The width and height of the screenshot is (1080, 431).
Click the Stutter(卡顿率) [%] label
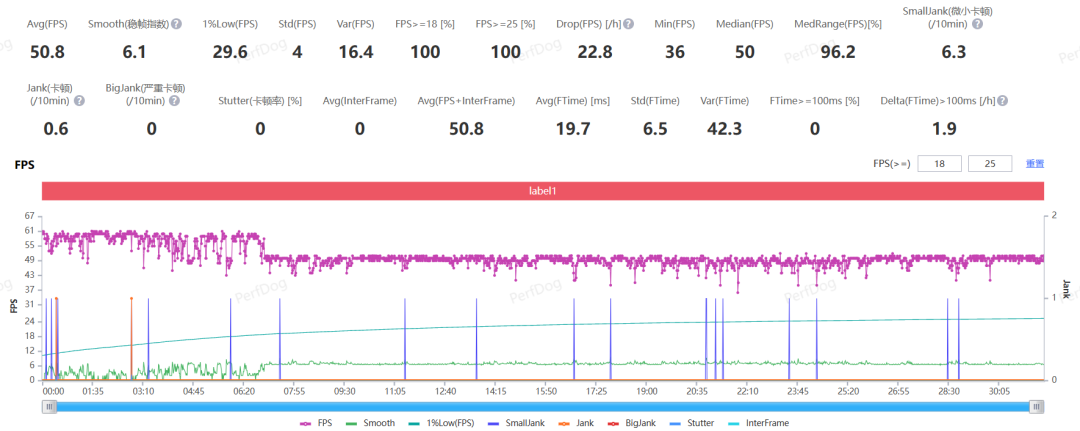pos(260,101)
